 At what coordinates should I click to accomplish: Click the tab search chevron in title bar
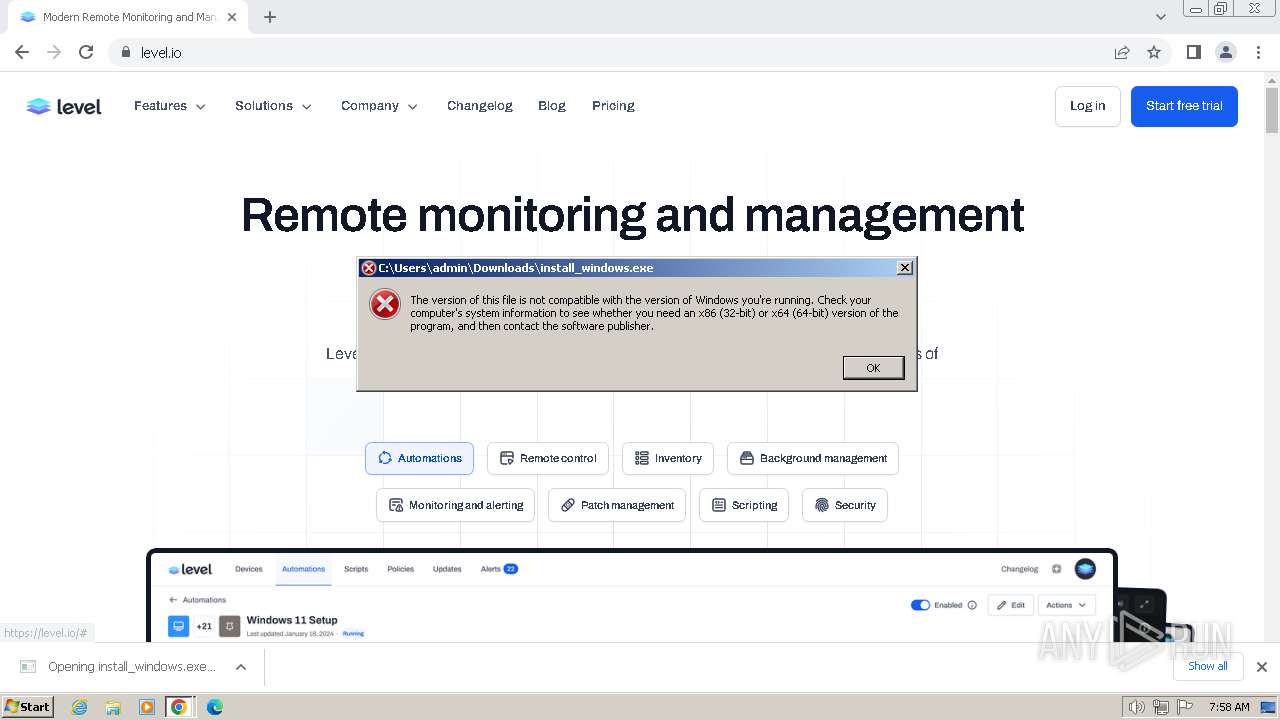1160,17
